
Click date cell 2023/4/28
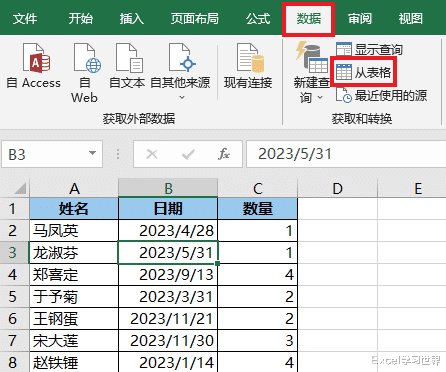[168, 231]
